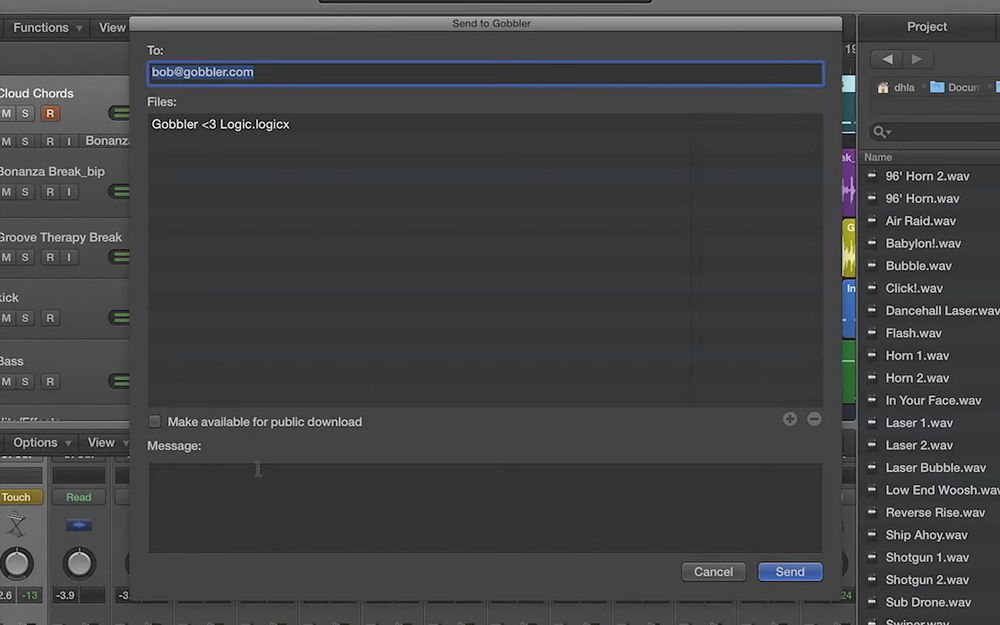Record enable the Groove Therapy Break track
Viewport: 1000px width, 625px height.
click(50, 257)
